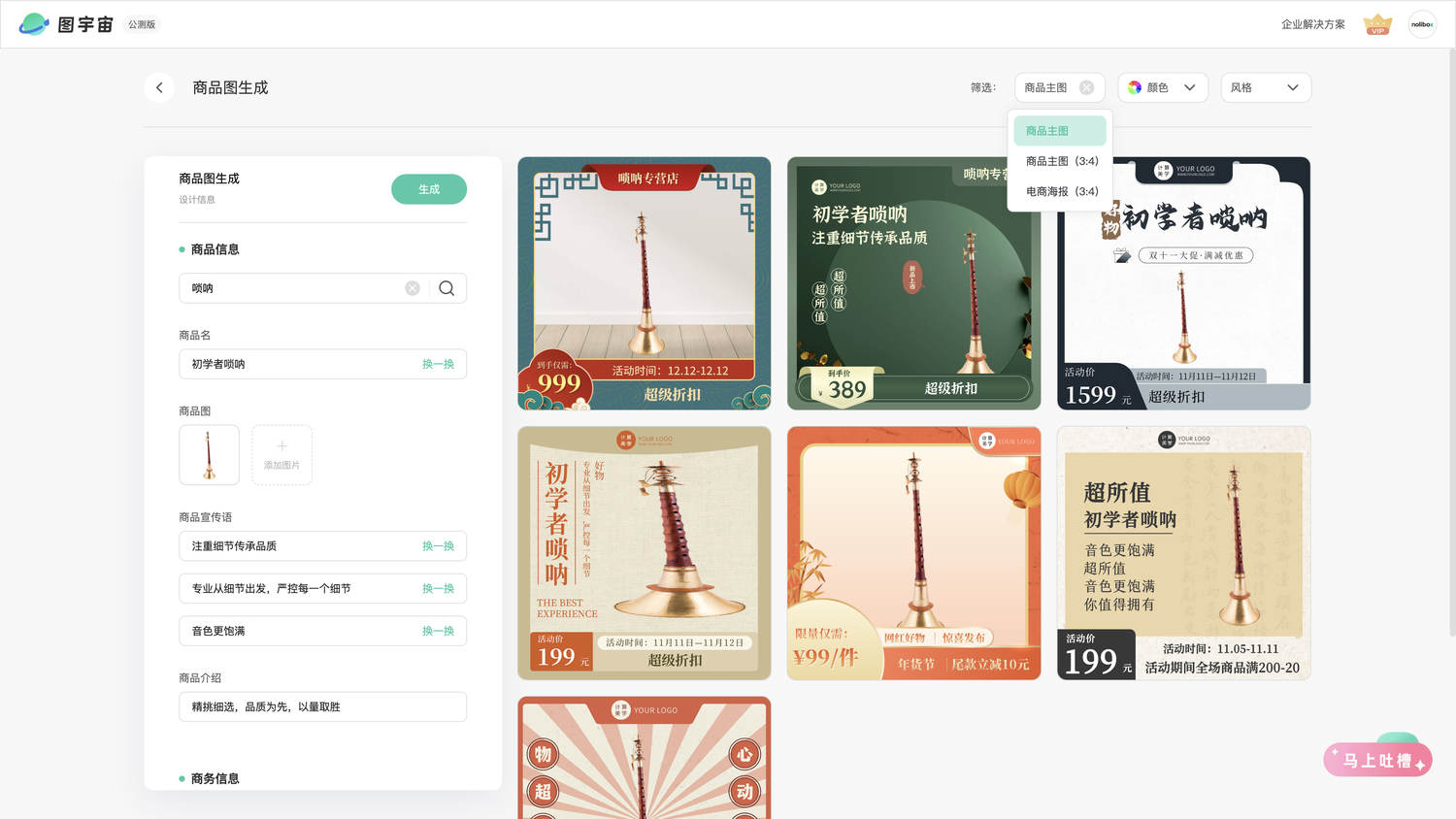Viewport: 1456px width, 819px height.
Task: Click the 商品信息 section heading
Action: [215, 249]
